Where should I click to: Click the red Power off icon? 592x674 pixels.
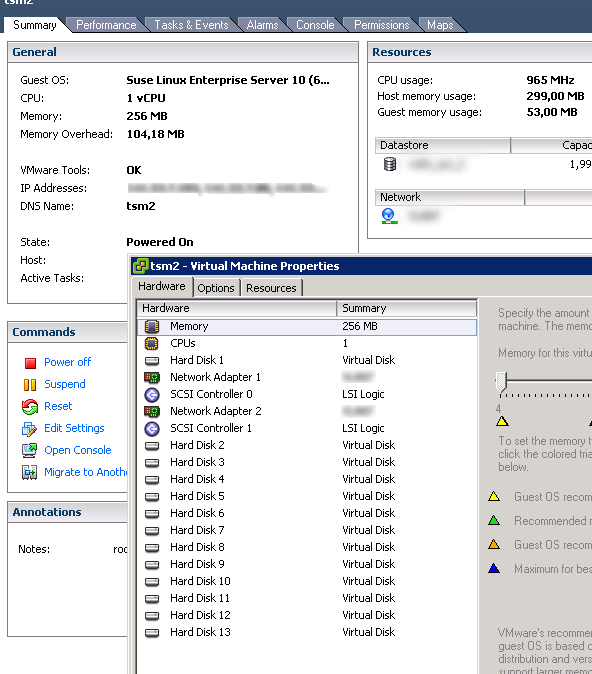[30, 363]
